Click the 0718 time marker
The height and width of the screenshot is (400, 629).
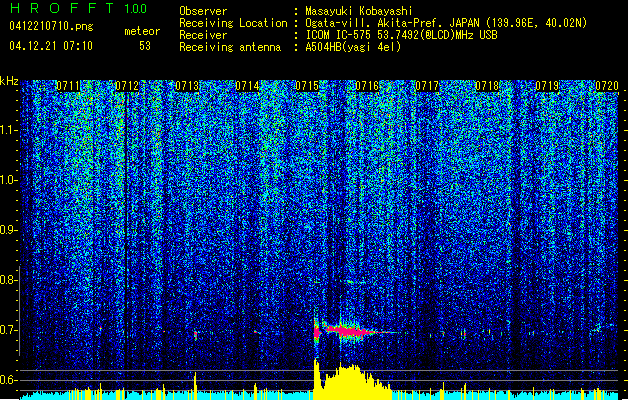tap(487, 86)
